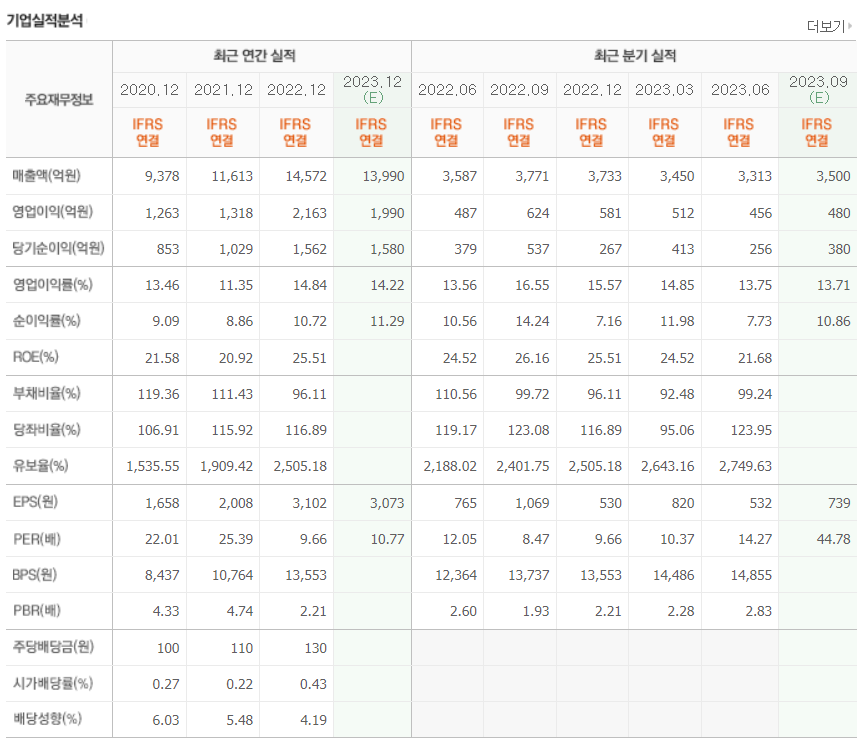
Task: Click the 더보기 arrow icon
Action: (x=850, y=26)
